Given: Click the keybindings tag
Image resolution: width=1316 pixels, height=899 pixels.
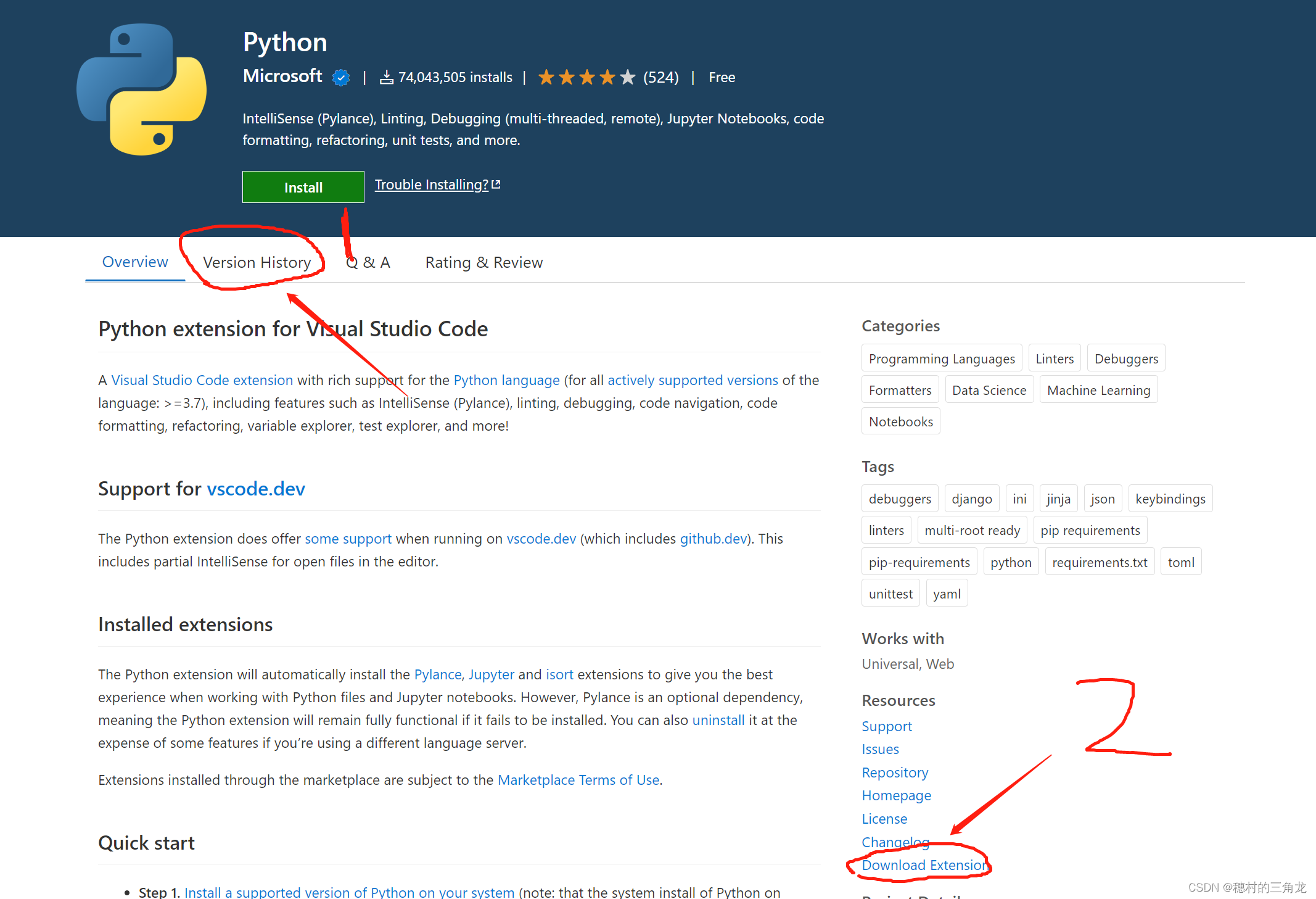Looking at the screenshot, I should 1170,499.
